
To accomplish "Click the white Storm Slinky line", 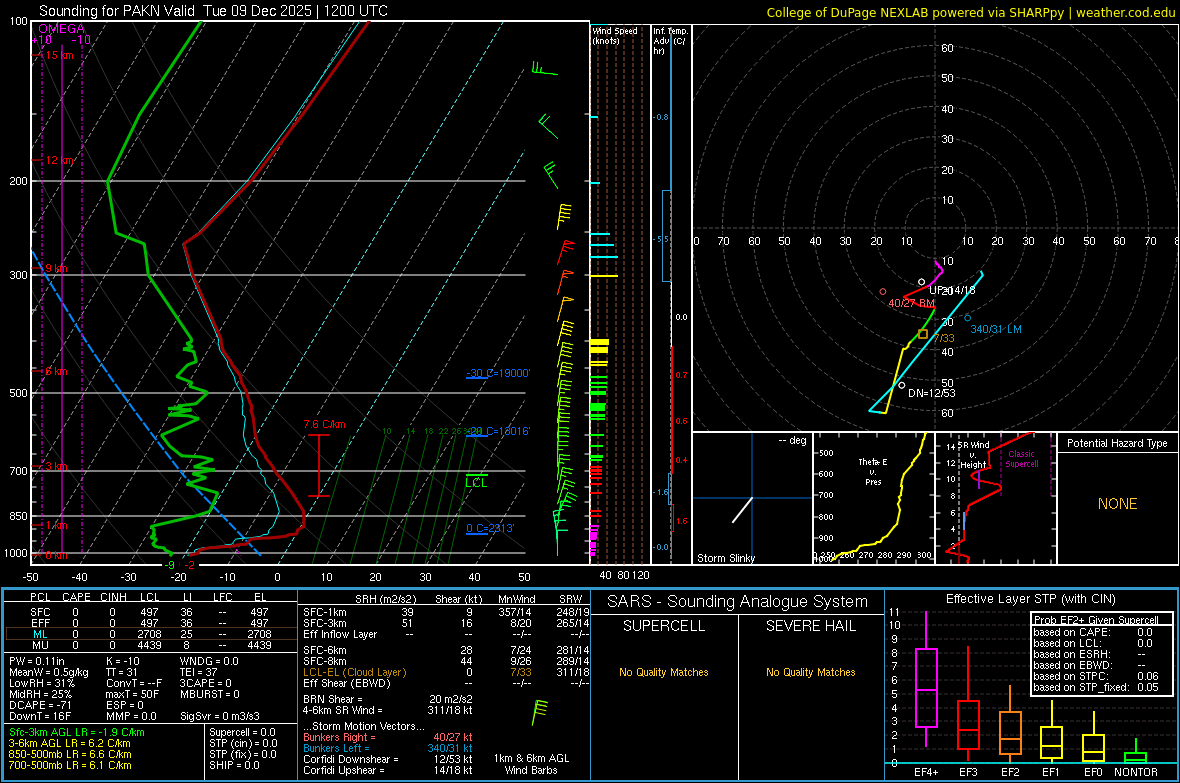I will pos(742,510).
